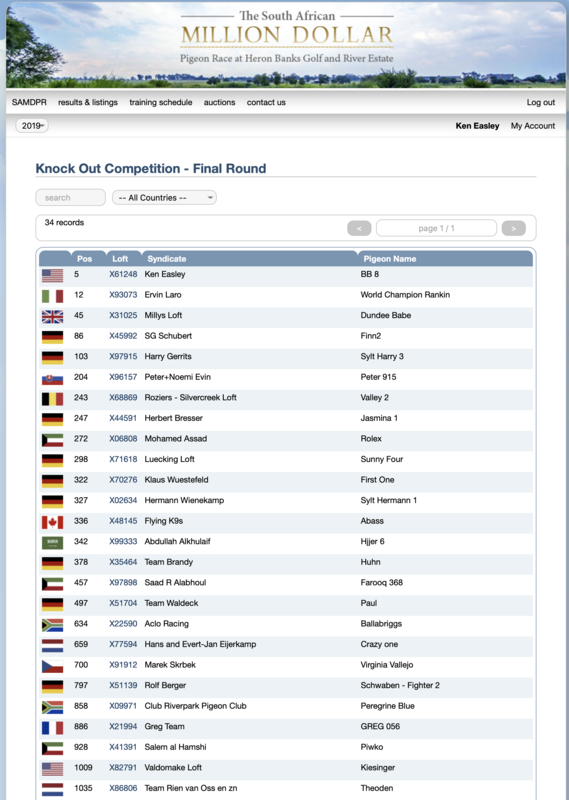Open the results & listings menu
Screen dimensions: 569x800
[88, 102]
